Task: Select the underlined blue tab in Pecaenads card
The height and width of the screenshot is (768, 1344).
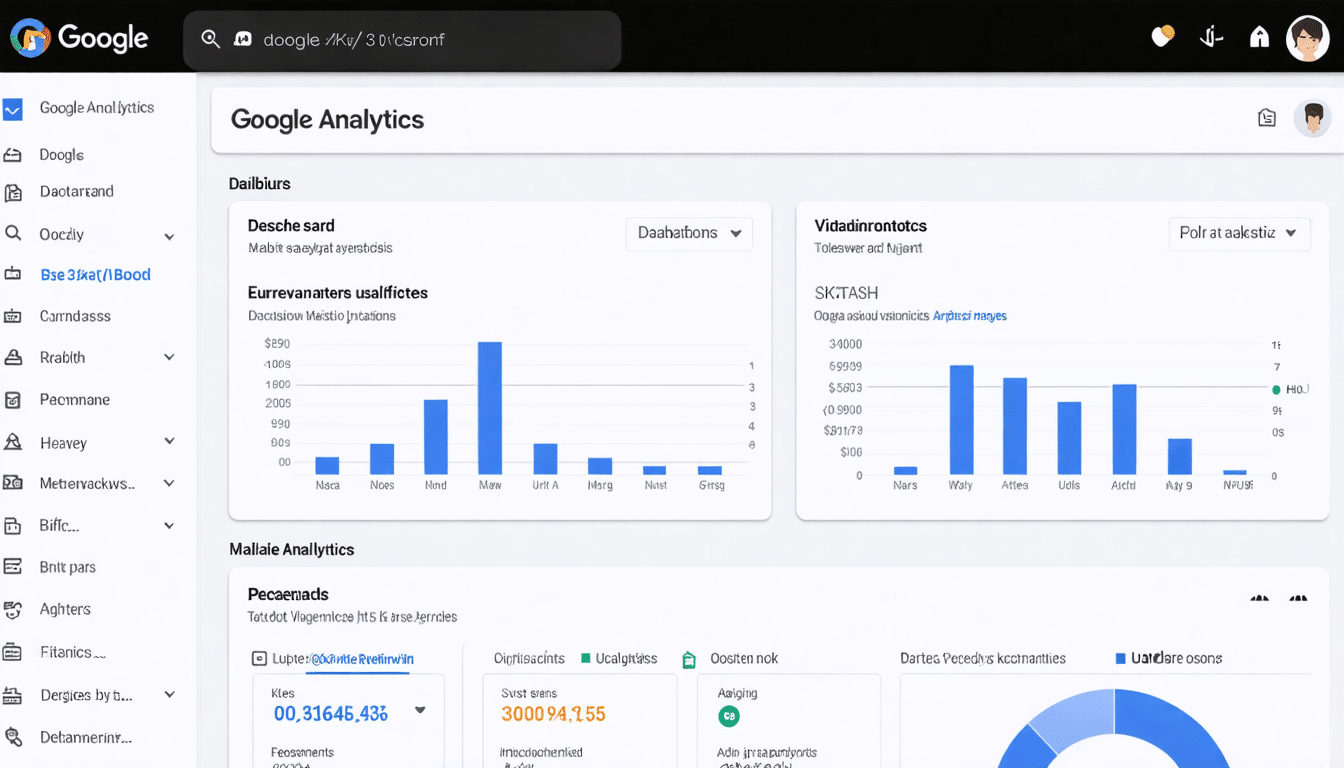Action: tap(361, 659)
